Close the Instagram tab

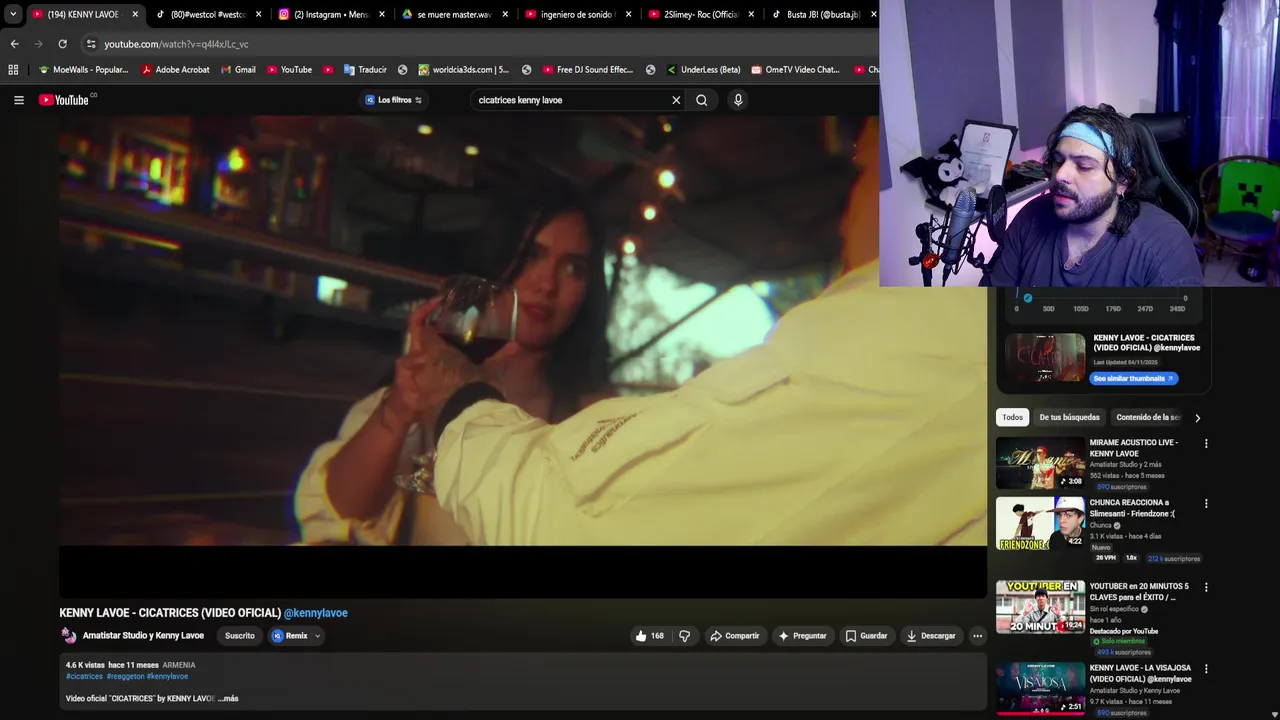pyautogui.click(x=382, y=14)
